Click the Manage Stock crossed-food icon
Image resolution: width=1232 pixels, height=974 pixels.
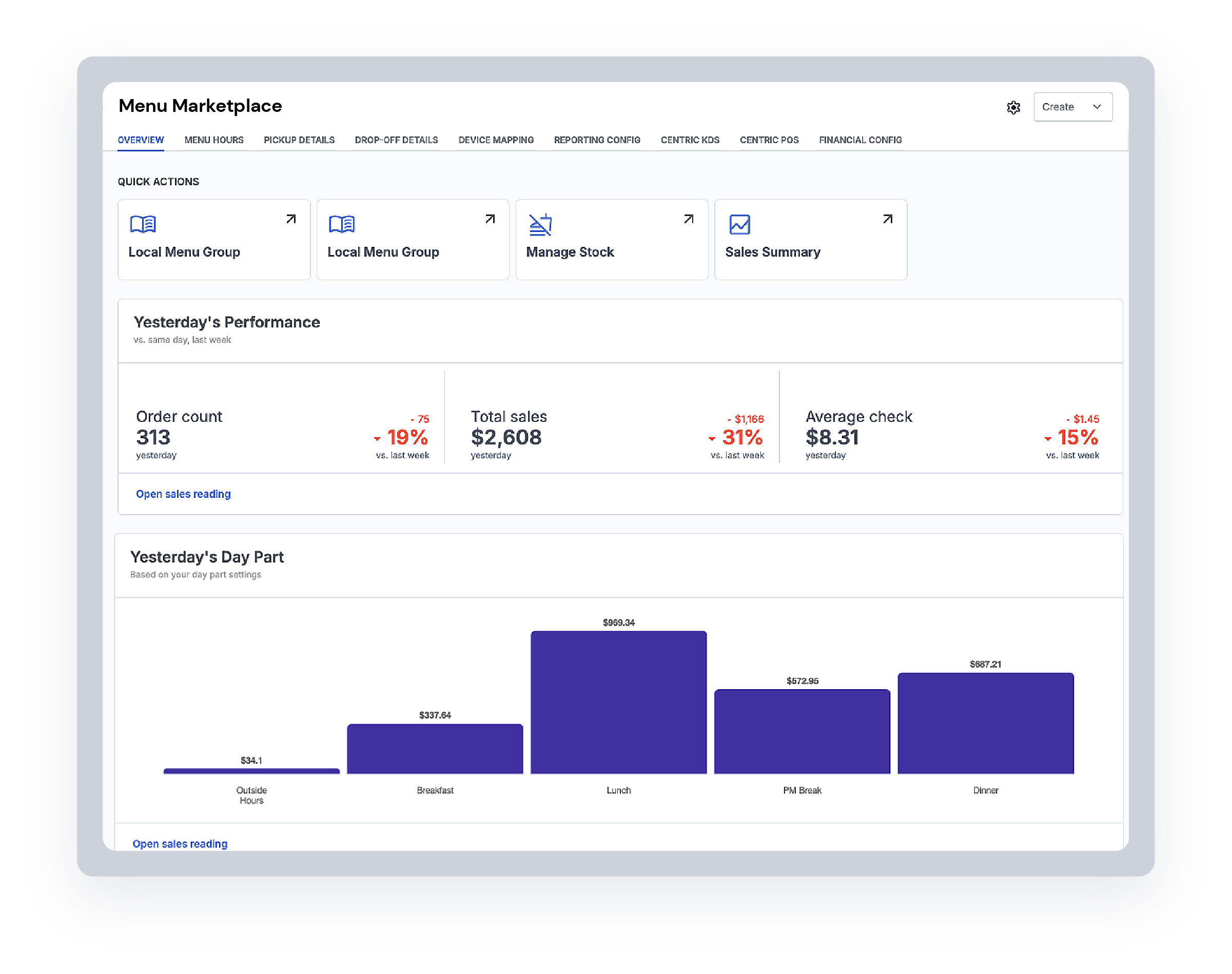[x=540, y=225]
